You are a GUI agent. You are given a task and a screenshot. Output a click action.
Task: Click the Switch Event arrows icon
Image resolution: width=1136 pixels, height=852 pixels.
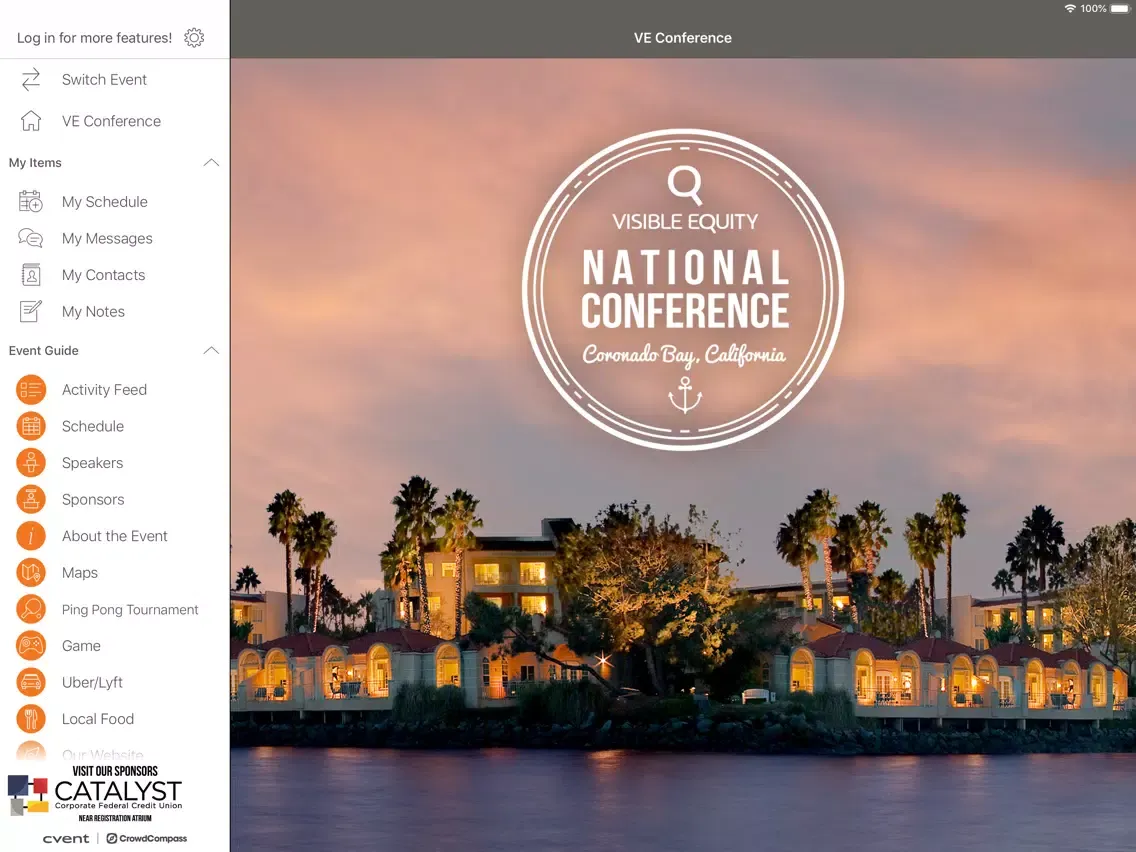click(x=30, y=80)
